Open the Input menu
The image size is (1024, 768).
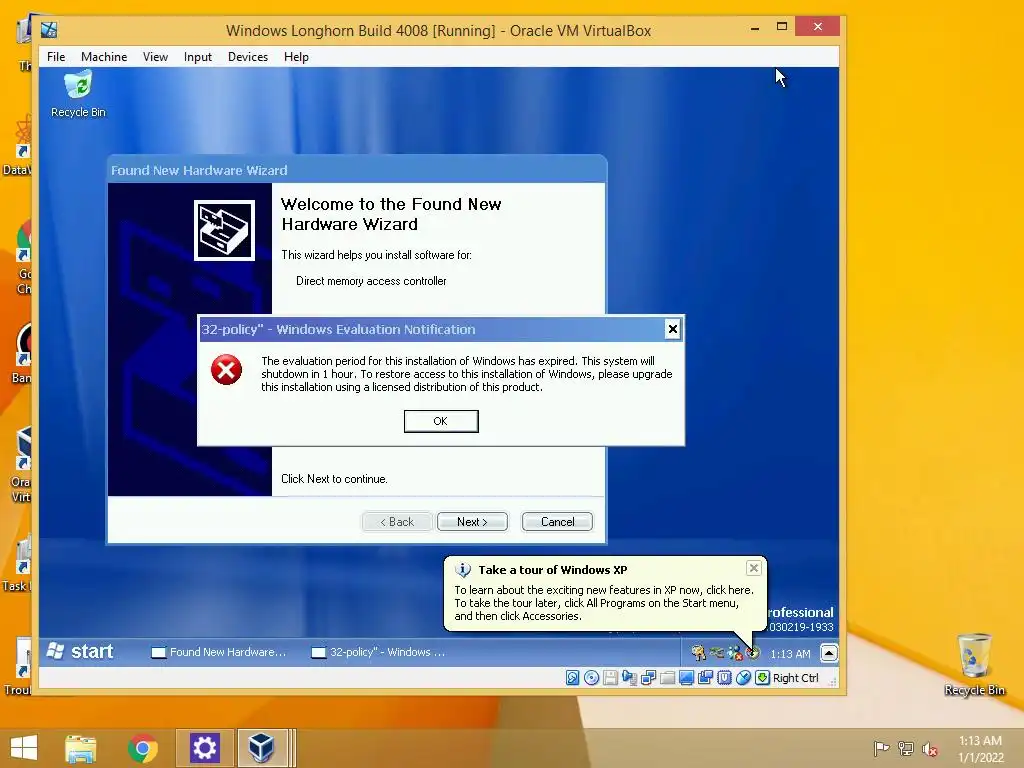pos(197,57)
